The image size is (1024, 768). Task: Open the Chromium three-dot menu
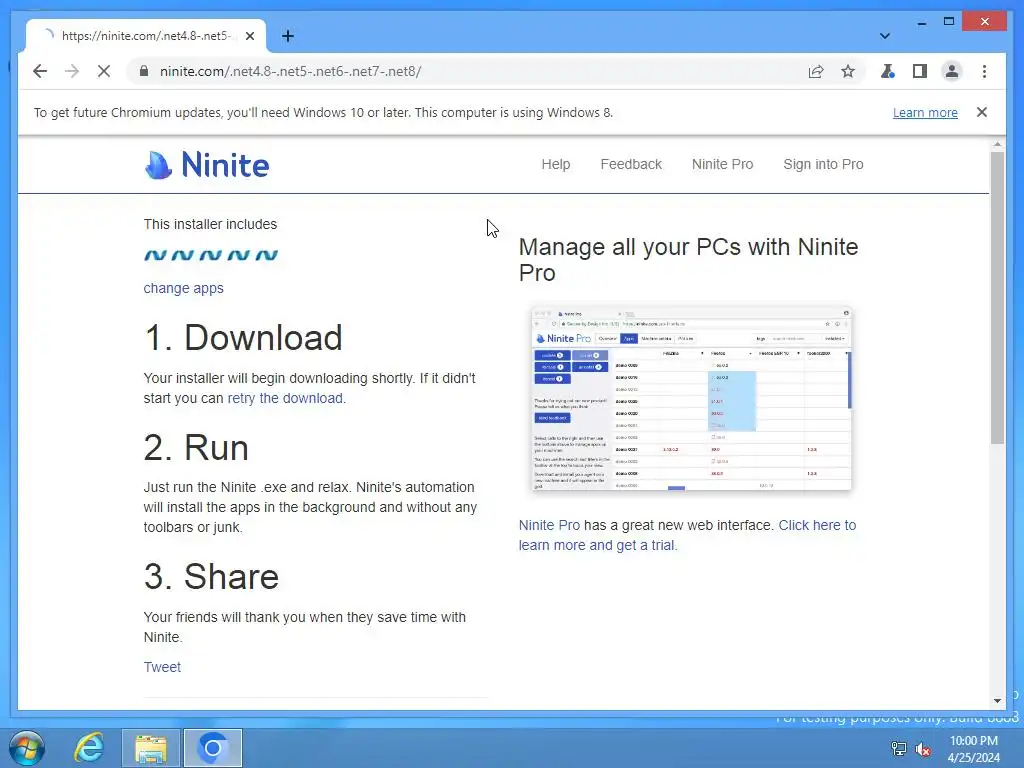click(984, 71)
